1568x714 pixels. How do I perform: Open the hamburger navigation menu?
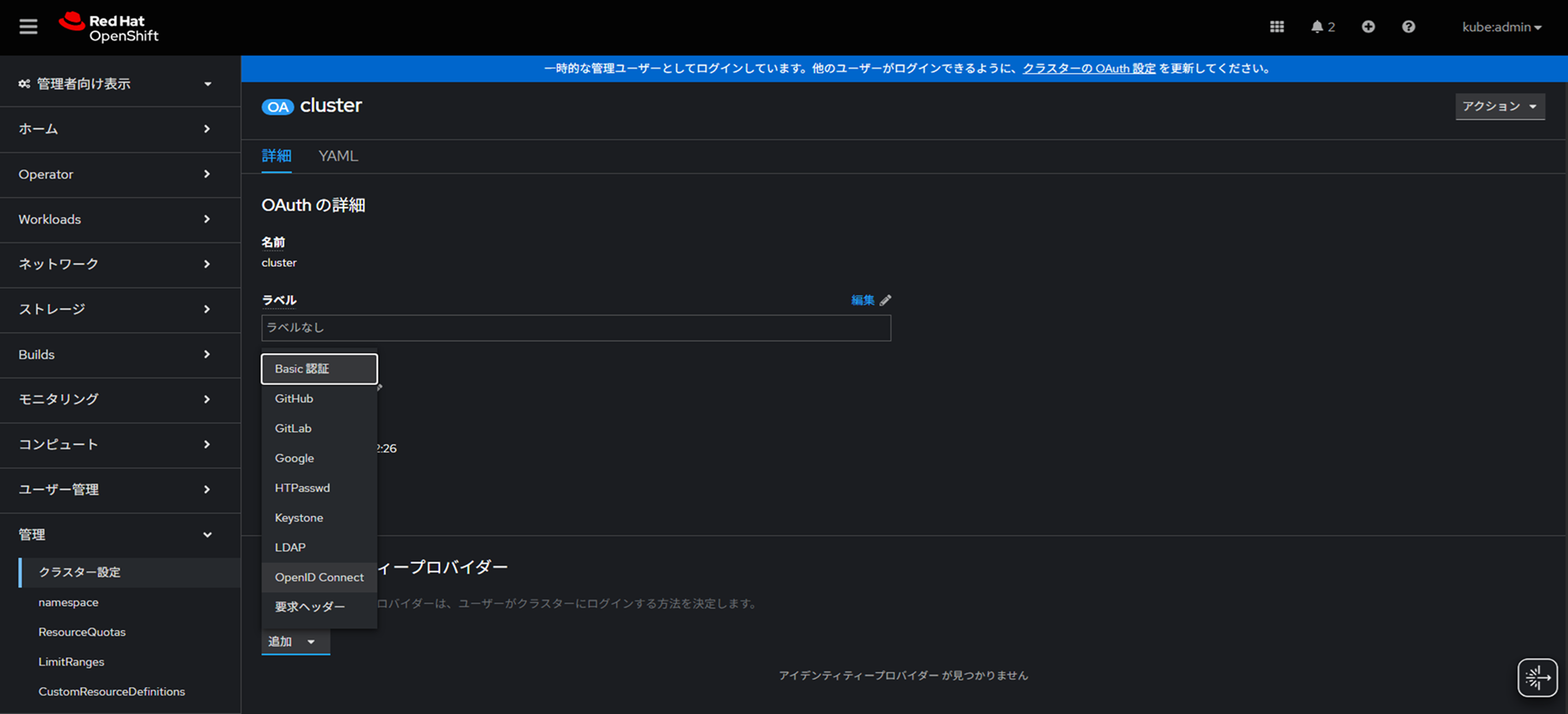tap(29, 27)
